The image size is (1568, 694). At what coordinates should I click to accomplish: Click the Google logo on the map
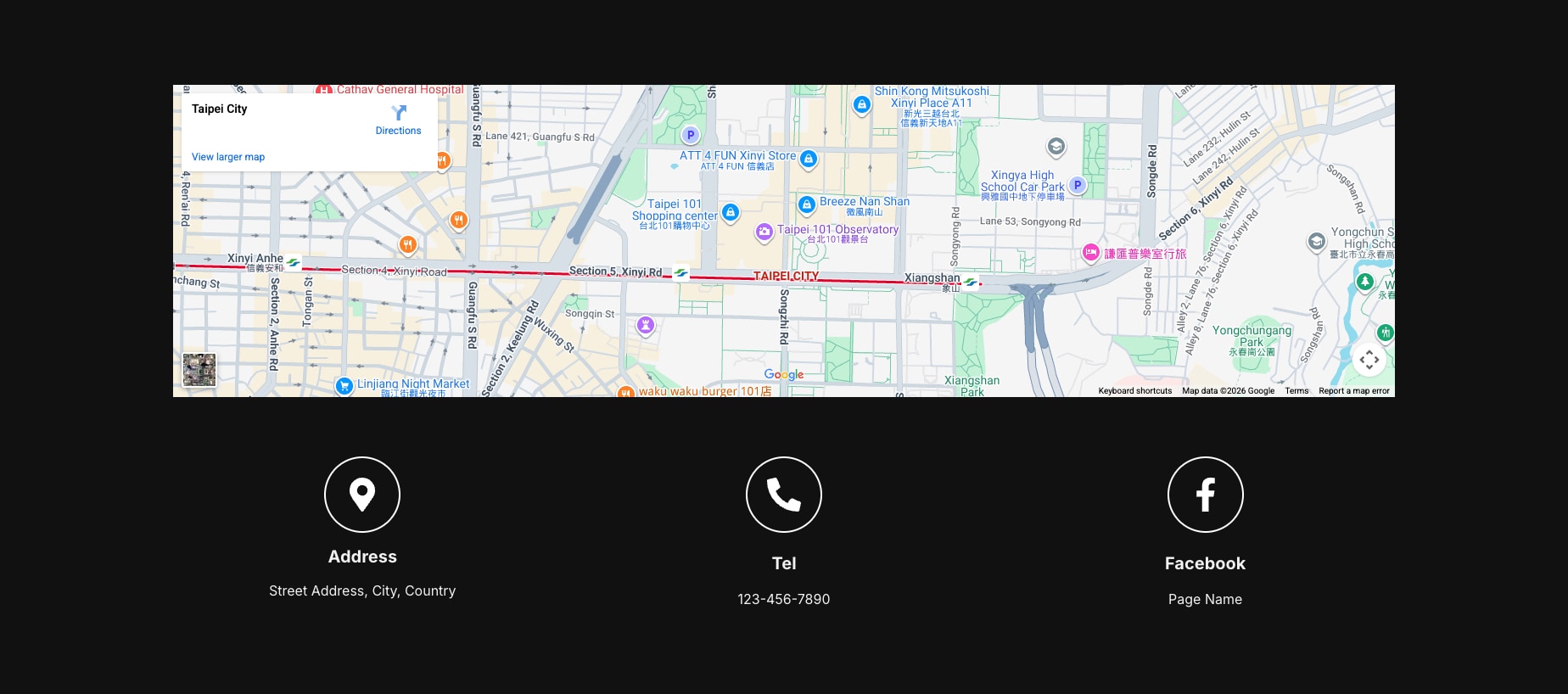783,375
